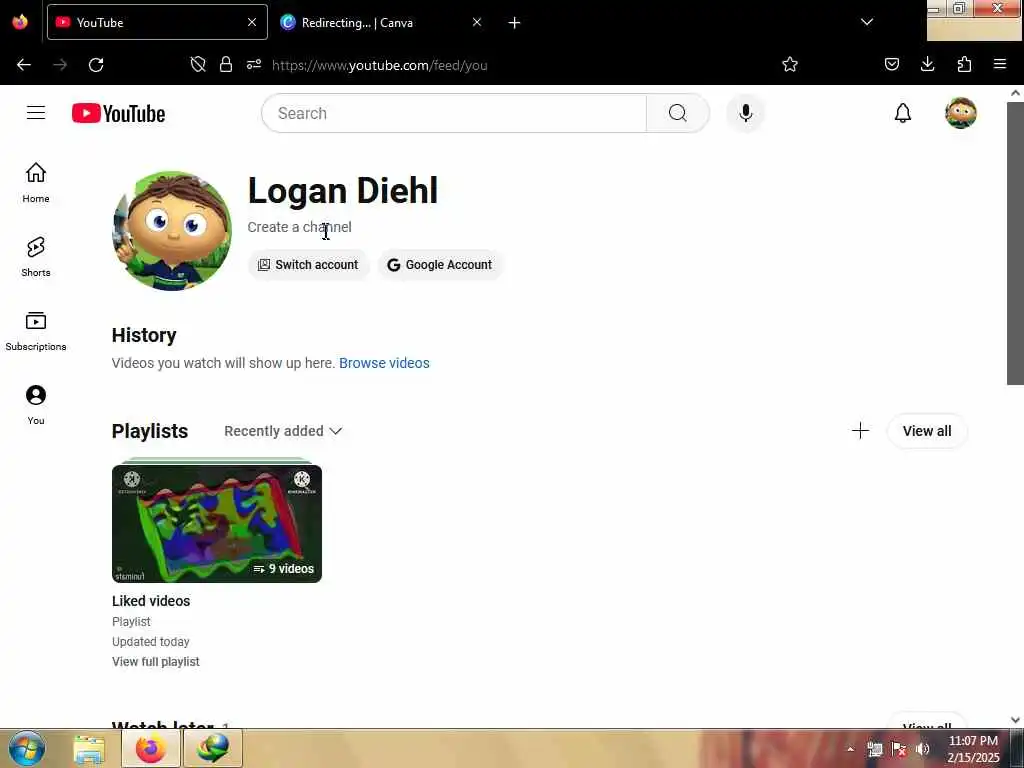Click the search magnifier button
Viewport: 1024px width, 768px height.
(x=677, y=113)
